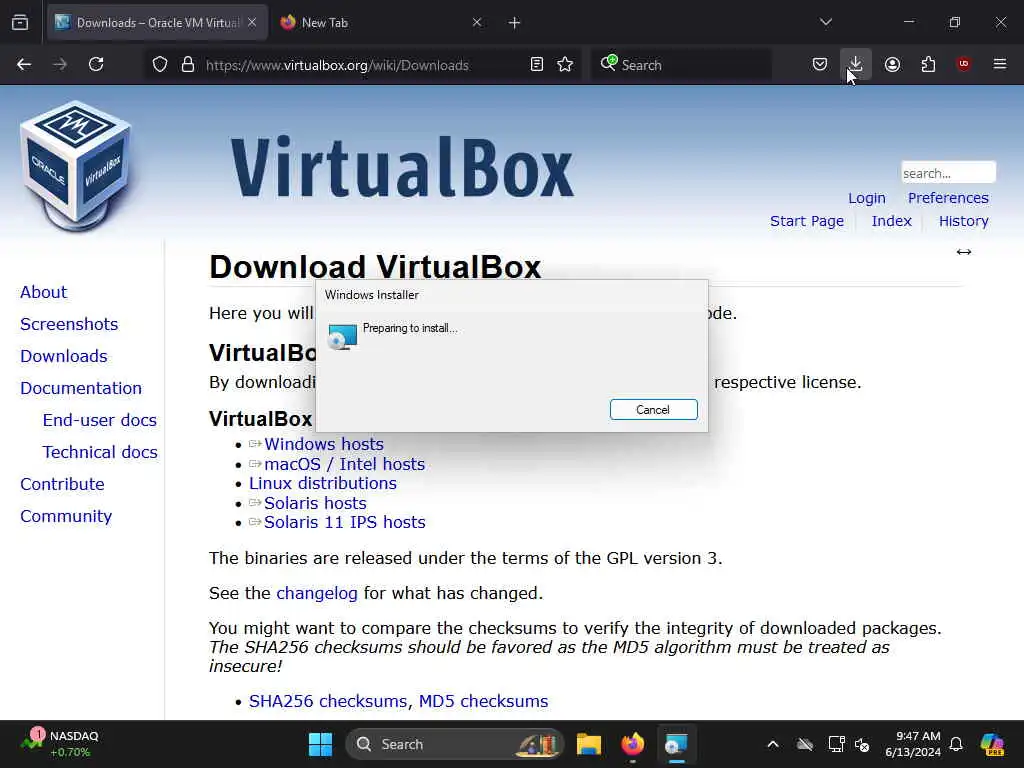This screenshot has height=768, width=1024.
Task: Close the Downloads – Oracle VM VirtualBox tab
Action: click(x=252, y=22)
